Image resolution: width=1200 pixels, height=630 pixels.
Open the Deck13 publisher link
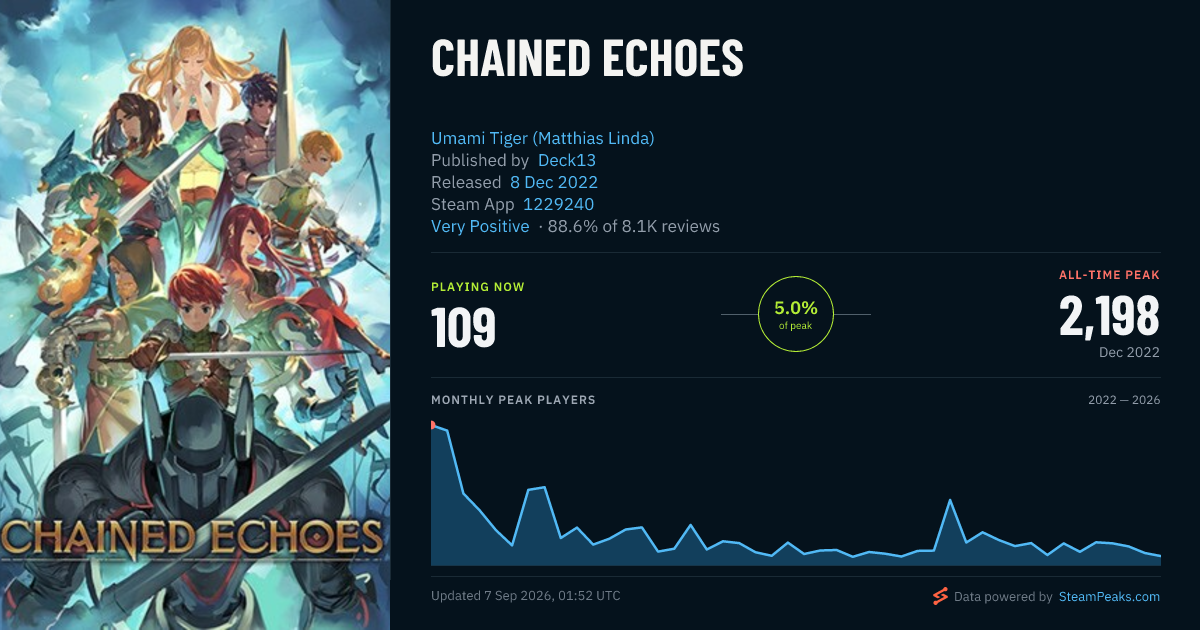567,160
